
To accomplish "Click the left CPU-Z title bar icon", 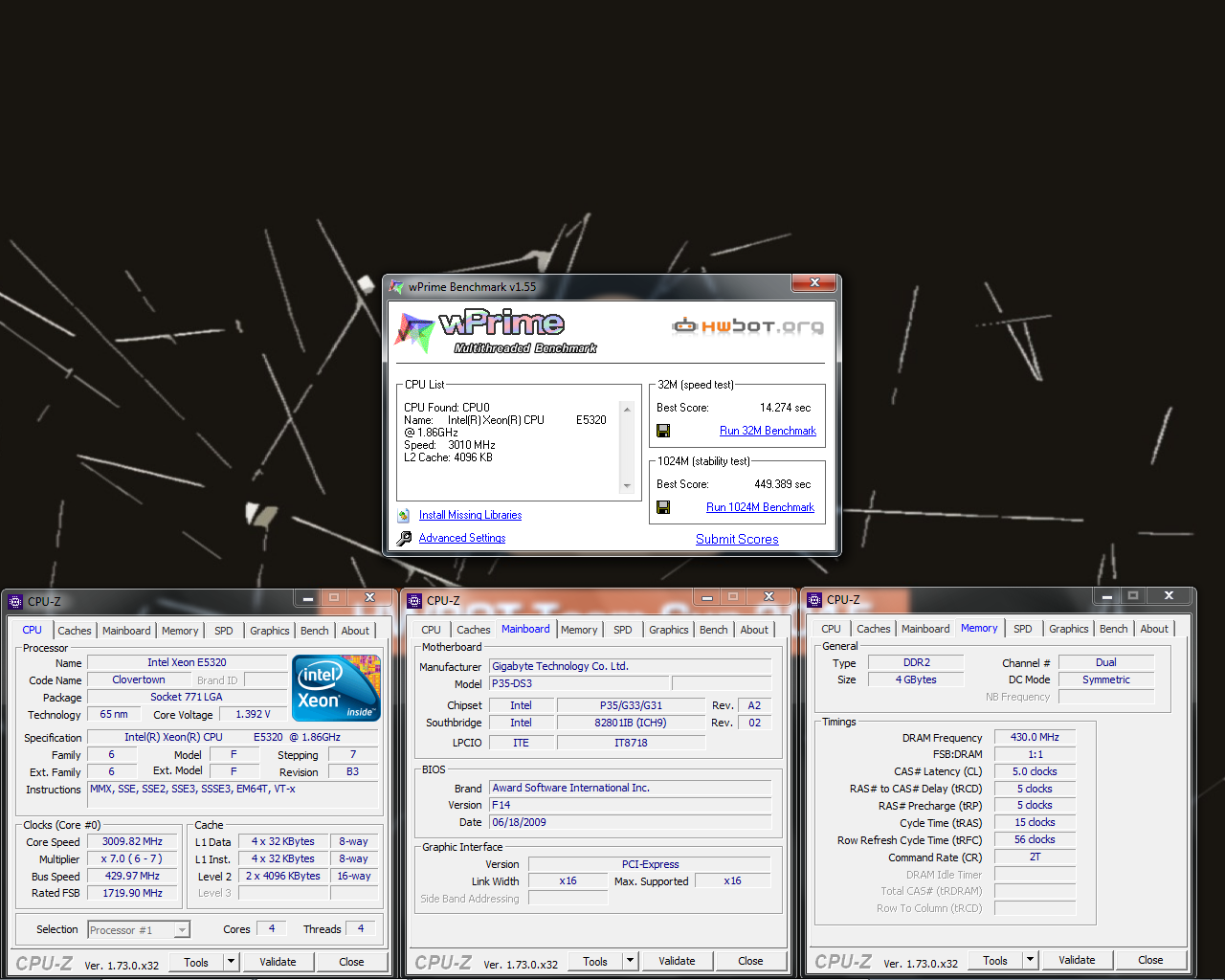I will pos(15,602).
